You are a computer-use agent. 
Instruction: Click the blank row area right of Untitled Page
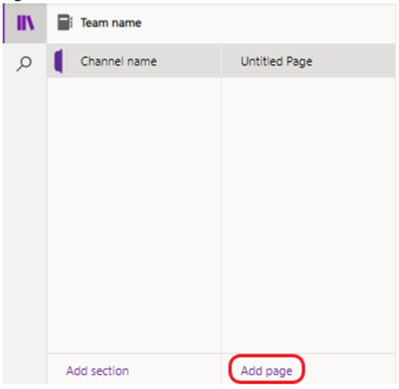[x=354, y=61]
